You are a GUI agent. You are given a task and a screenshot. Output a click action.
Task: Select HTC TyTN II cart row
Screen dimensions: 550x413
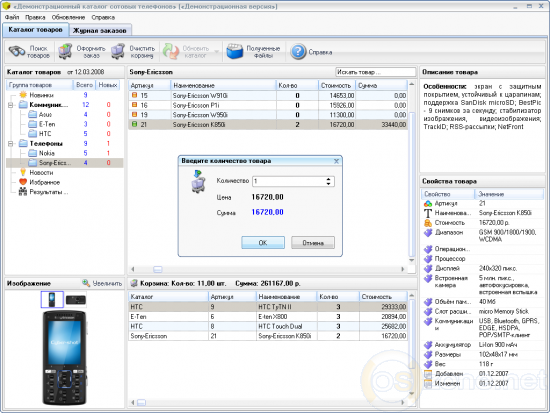pyautogui.click(x=268, y=307)
